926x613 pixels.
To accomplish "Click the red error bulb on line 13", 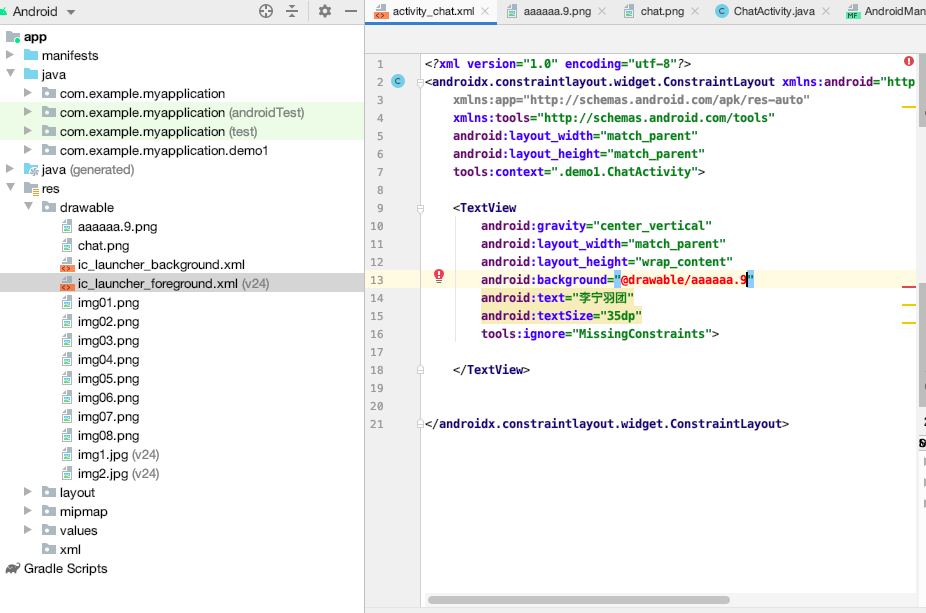I will (x=439, y=276).
